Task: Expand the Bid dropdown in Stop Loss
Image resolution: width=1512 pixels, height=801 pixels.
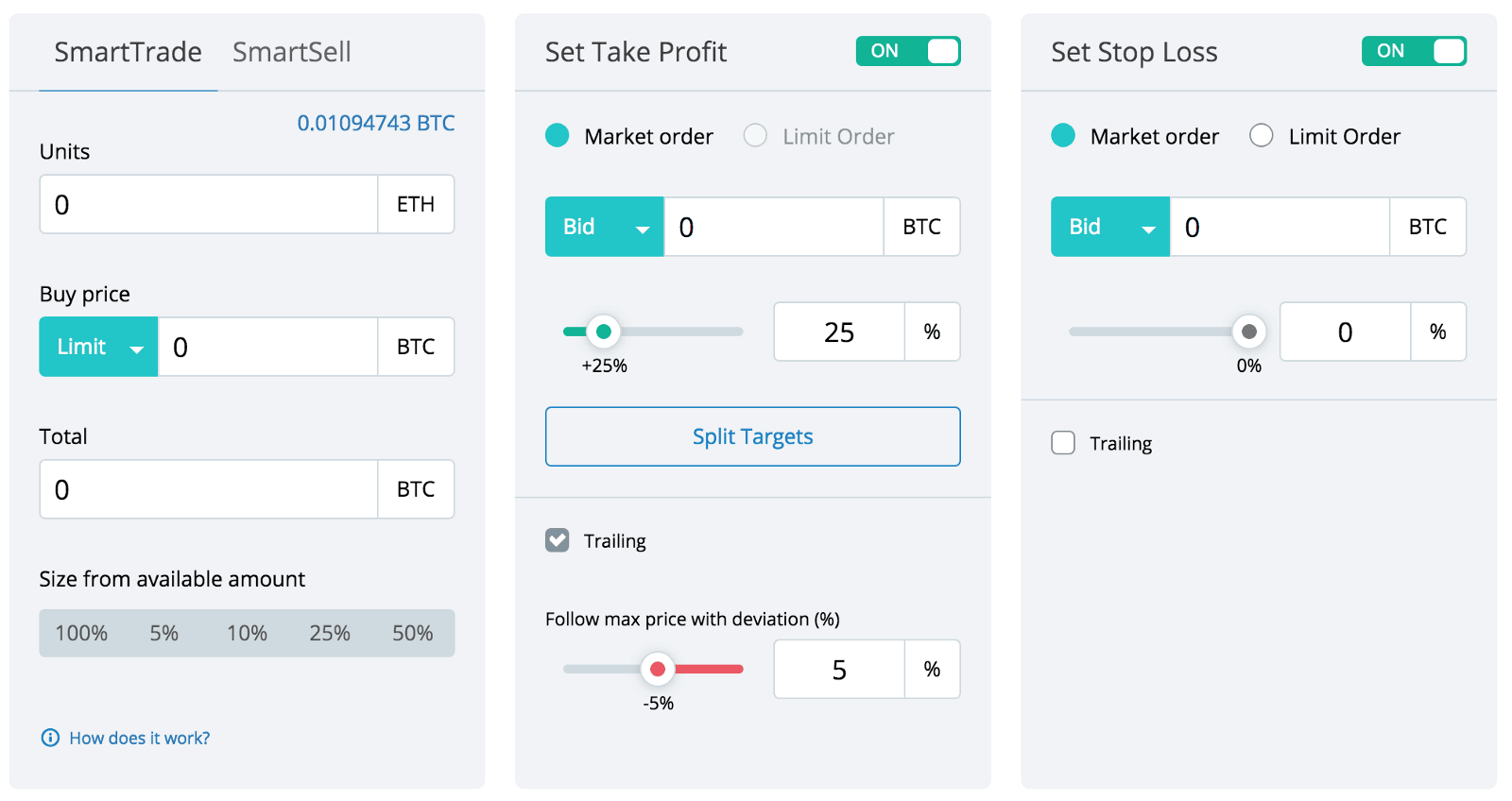Action: pos(1110,227)
